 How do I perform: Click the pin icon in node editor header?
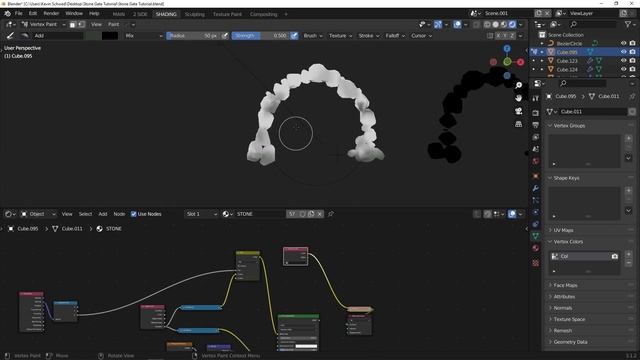coord(331,214)
